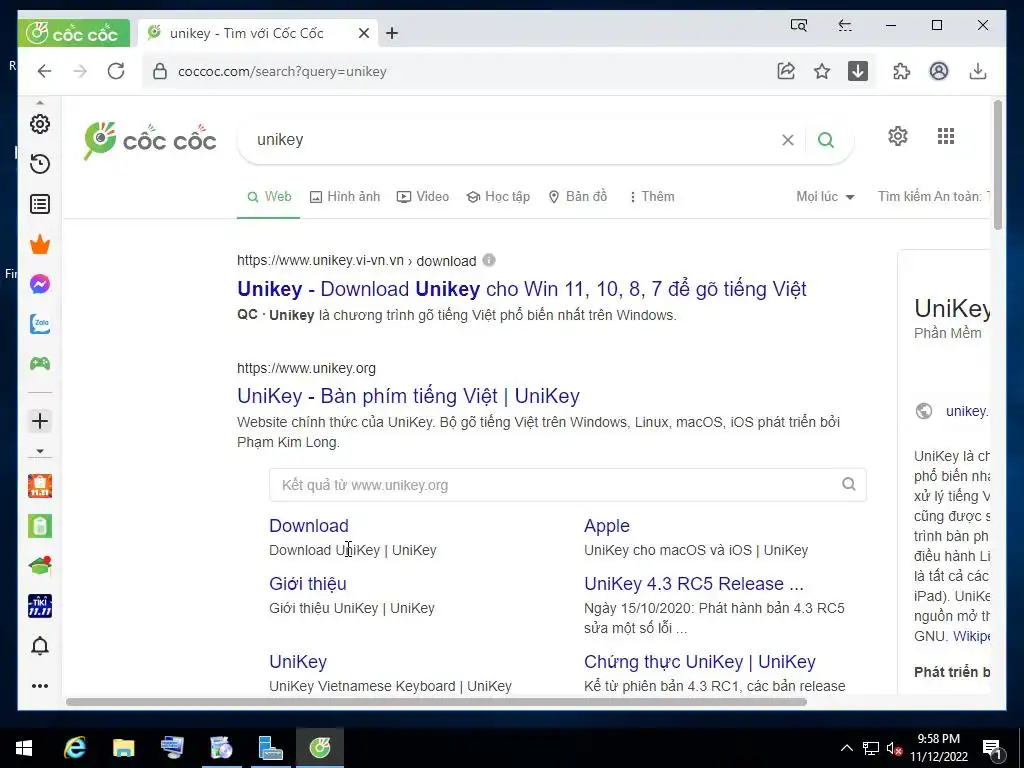Open Windows notification center
The image size is (1024, 768).
click(x=992, y=749)
